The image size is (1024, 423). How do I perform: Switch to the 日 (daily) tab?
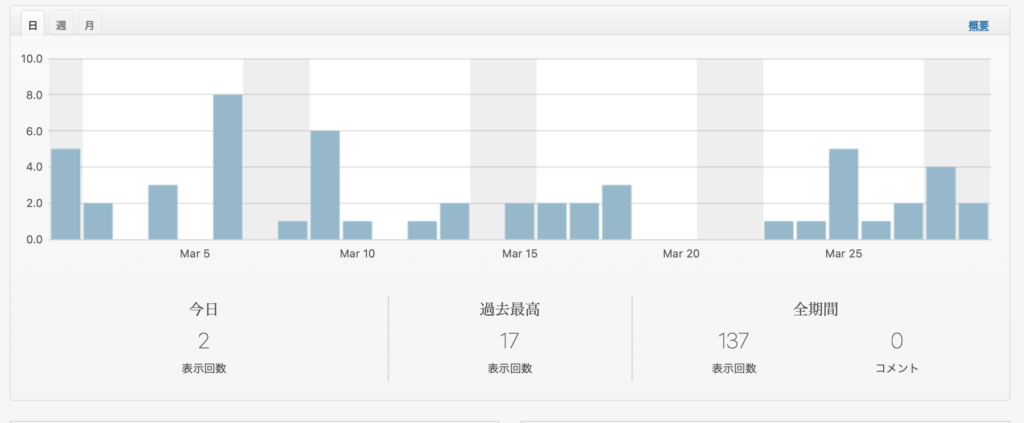33,24
